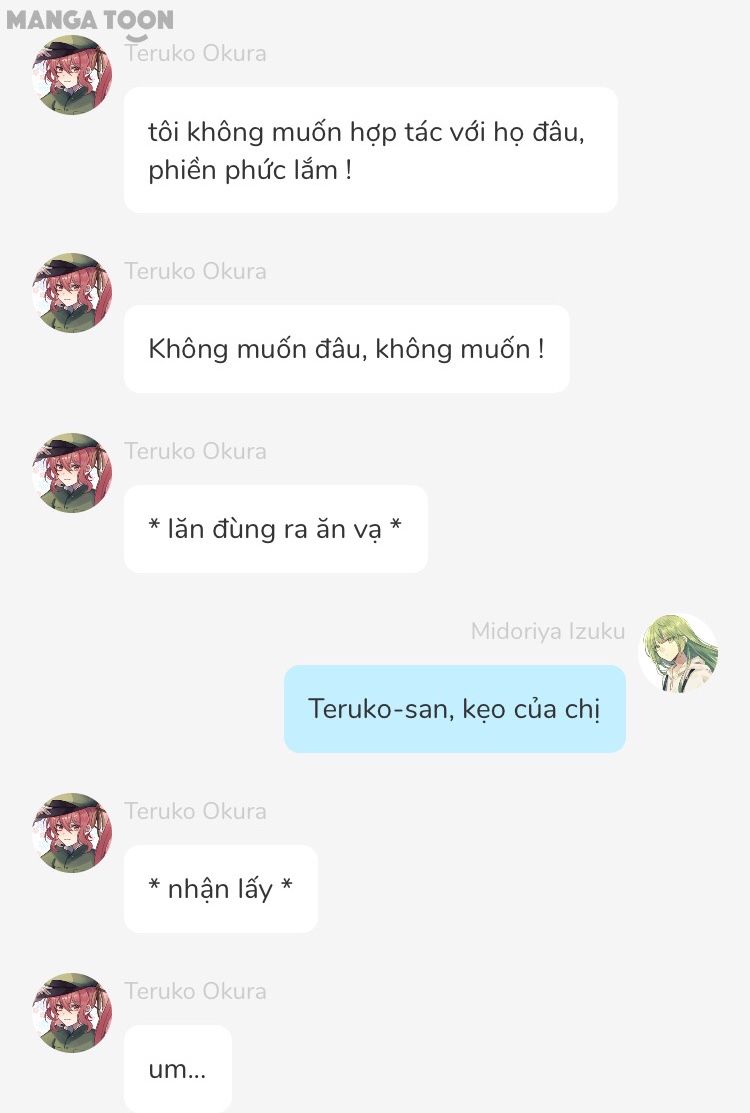Screen dimensions: 750x1113
Task: Select the 'Không muốn đâu, không muốn !' bubble
Action: point(347,349)
